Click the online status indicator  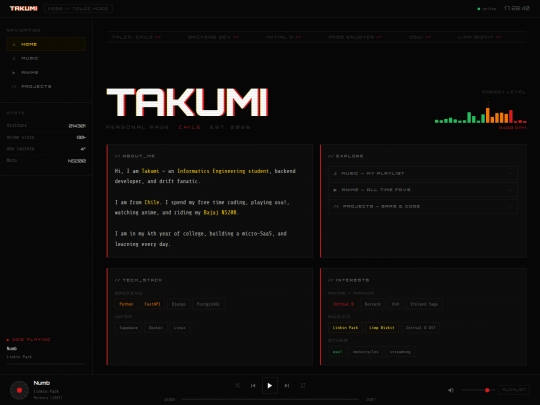[x=487, y=9]
